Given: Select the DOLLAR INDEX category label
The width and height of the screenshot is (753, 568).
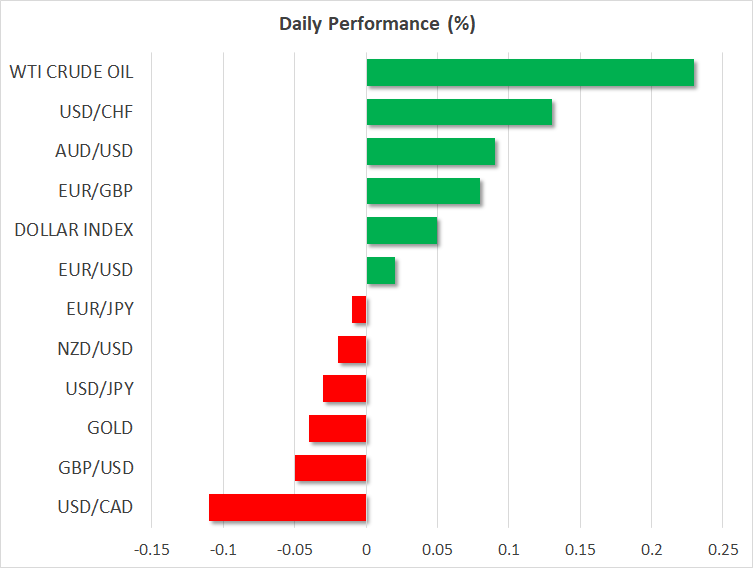Looking at the screenshot, I should coord(74,231).
